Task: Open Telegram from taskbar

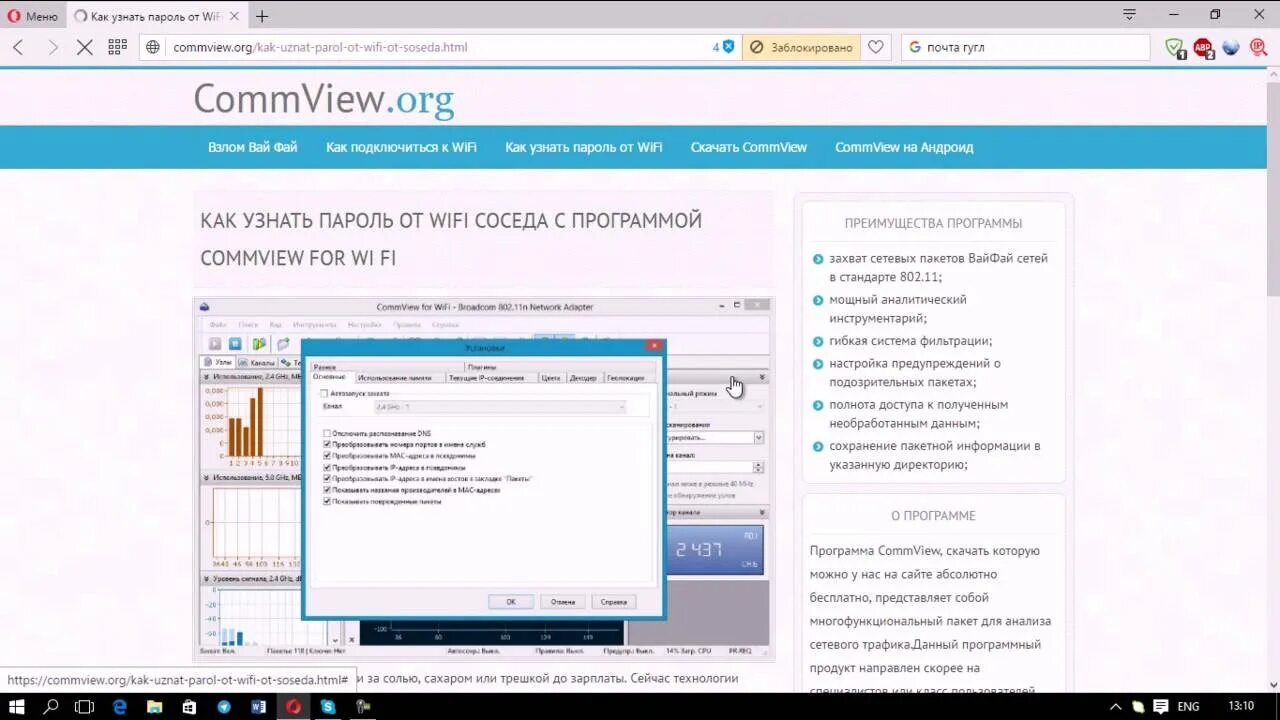Action: [224, 706]
